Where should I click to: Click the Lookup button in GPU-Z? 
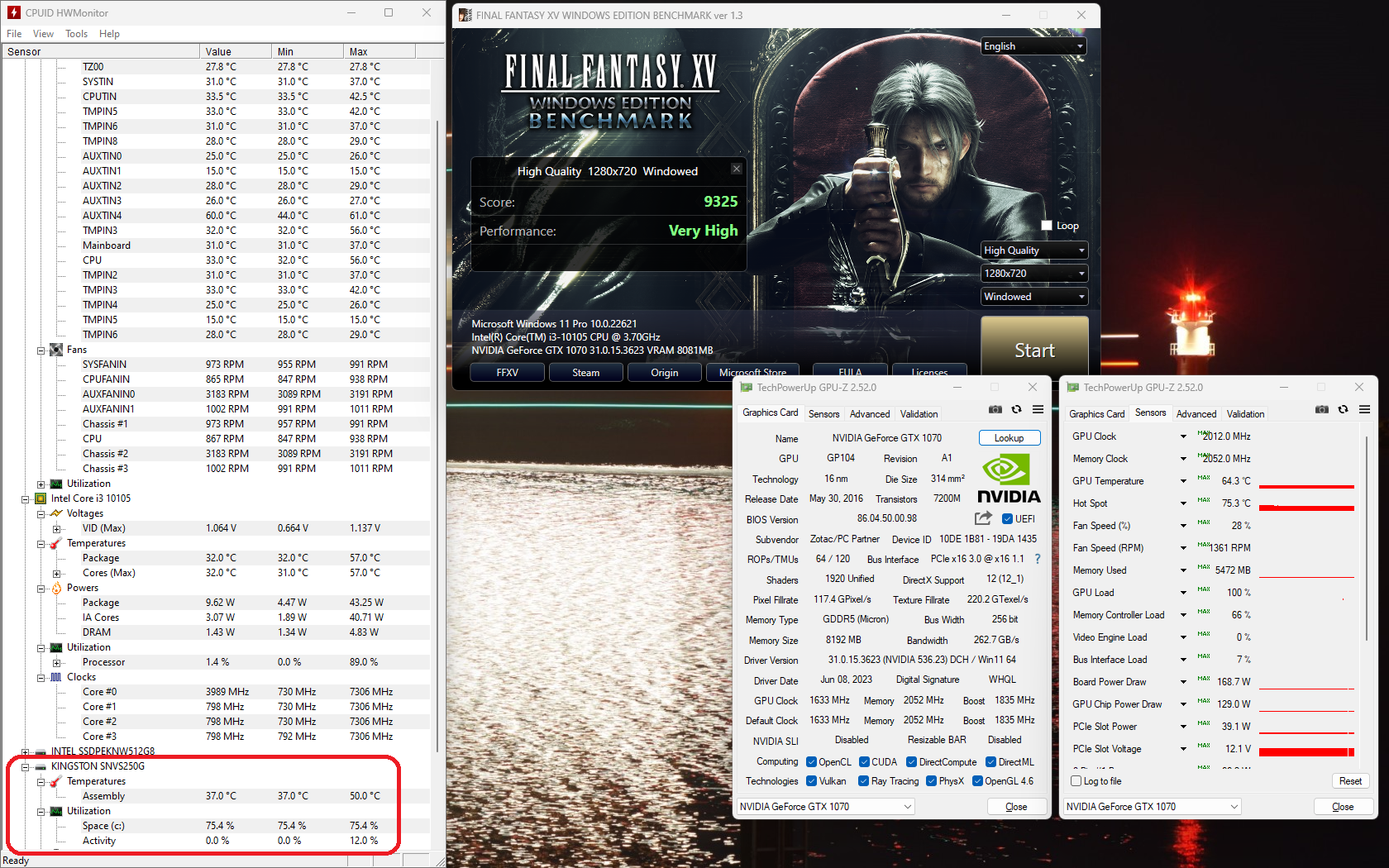[x=1009, y=437]
